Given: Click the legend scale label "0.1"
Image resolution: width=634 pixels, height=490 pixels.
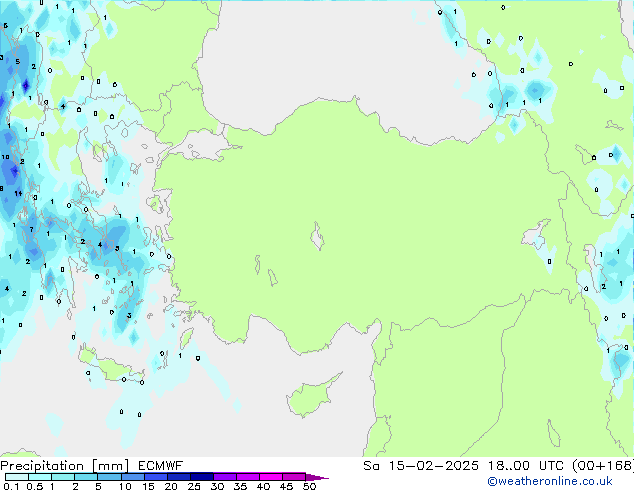Looking at the screenshot, I should point(11,486).
